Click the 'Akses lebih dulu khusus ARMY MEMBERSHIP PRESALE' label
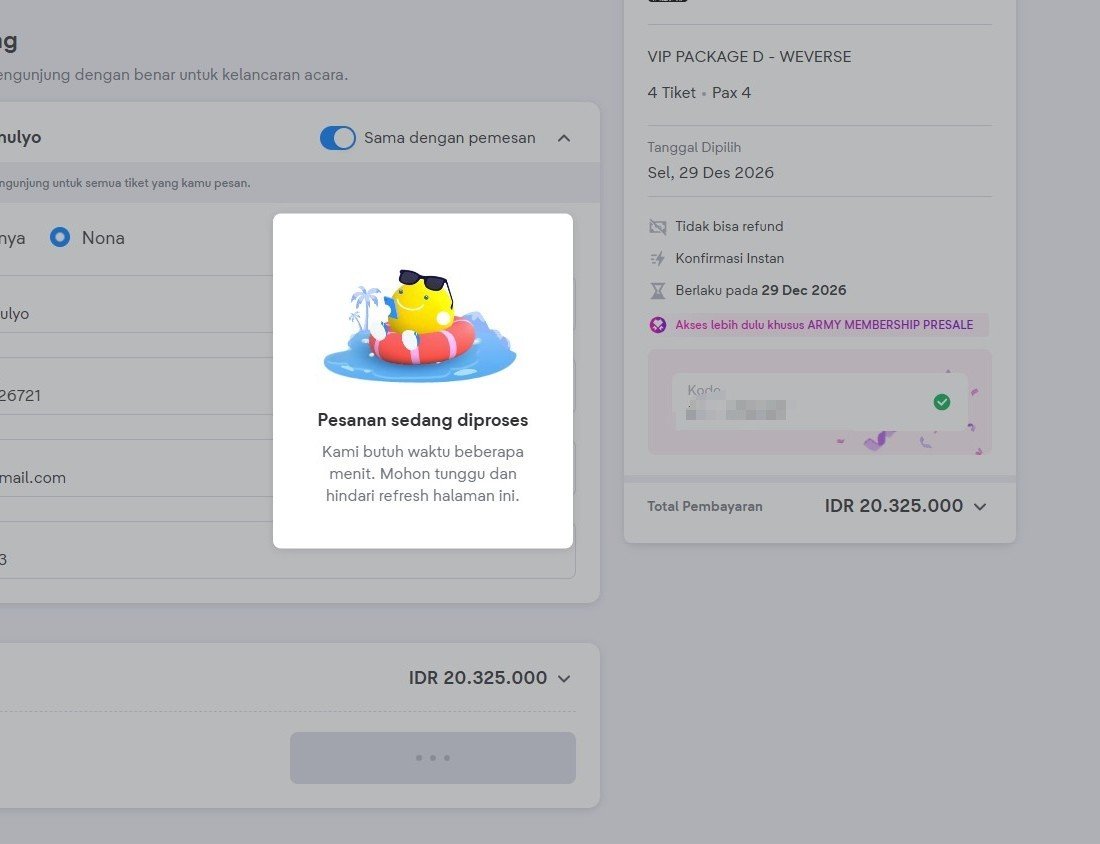 (824, 325)
